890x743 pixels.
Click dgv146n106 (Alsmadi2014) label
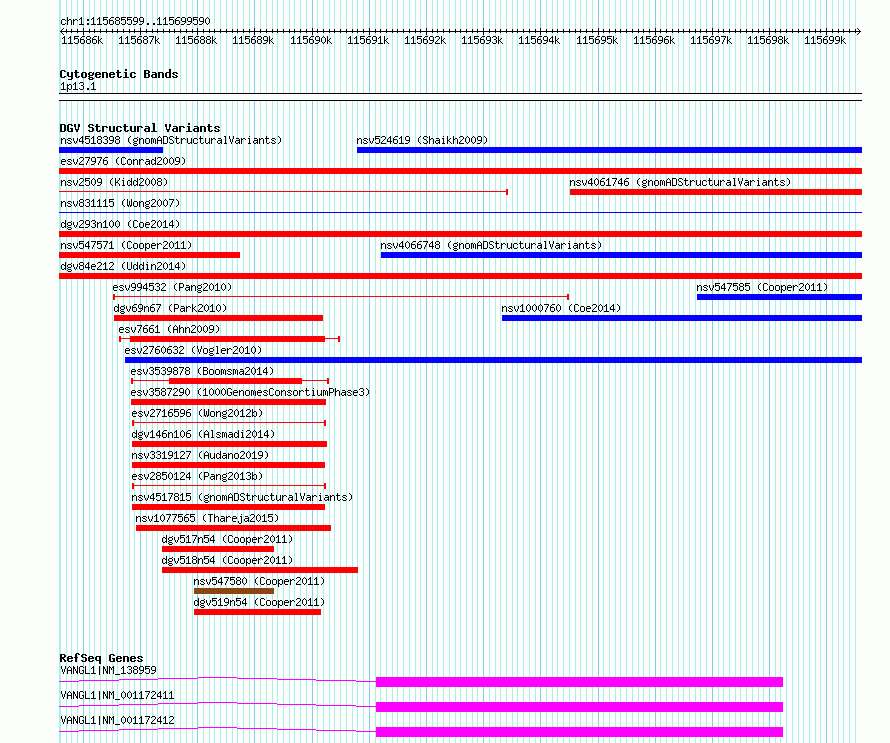(x=203, y=434)
